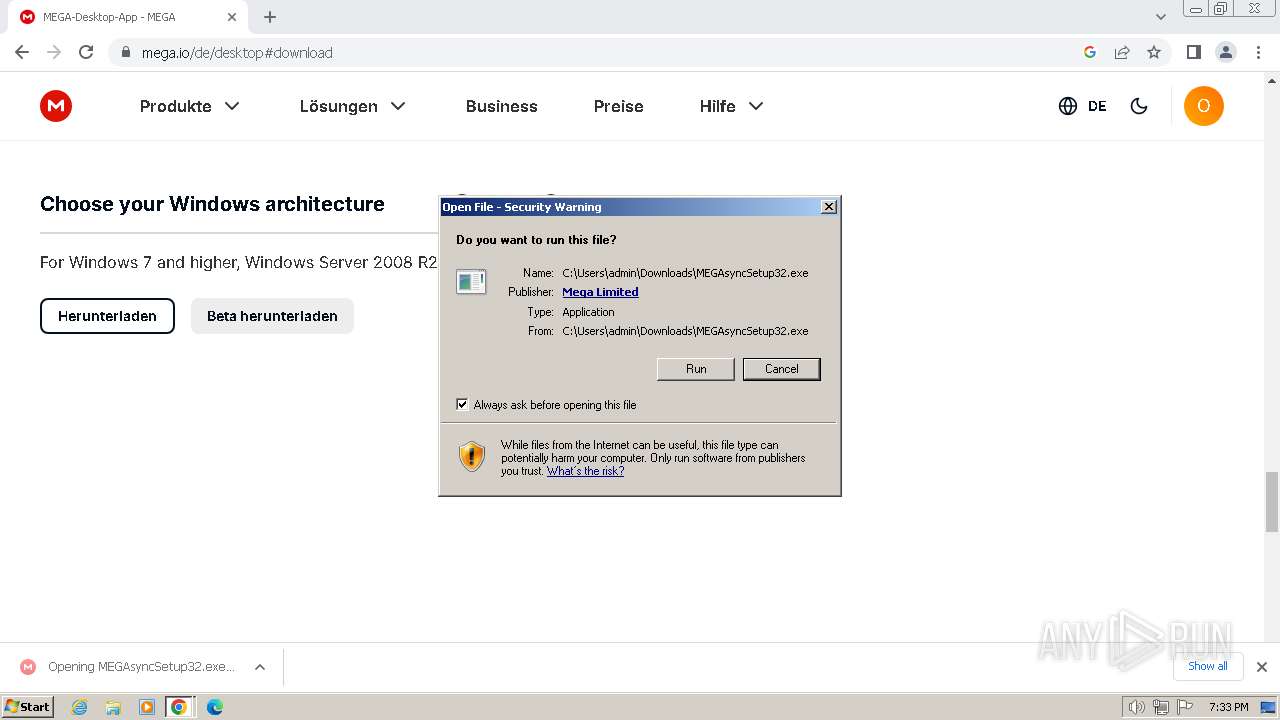The height and width of the screenshot is (720, 1280).
Task: Click the application file icon in dialog
Action: tap(471, 282)
